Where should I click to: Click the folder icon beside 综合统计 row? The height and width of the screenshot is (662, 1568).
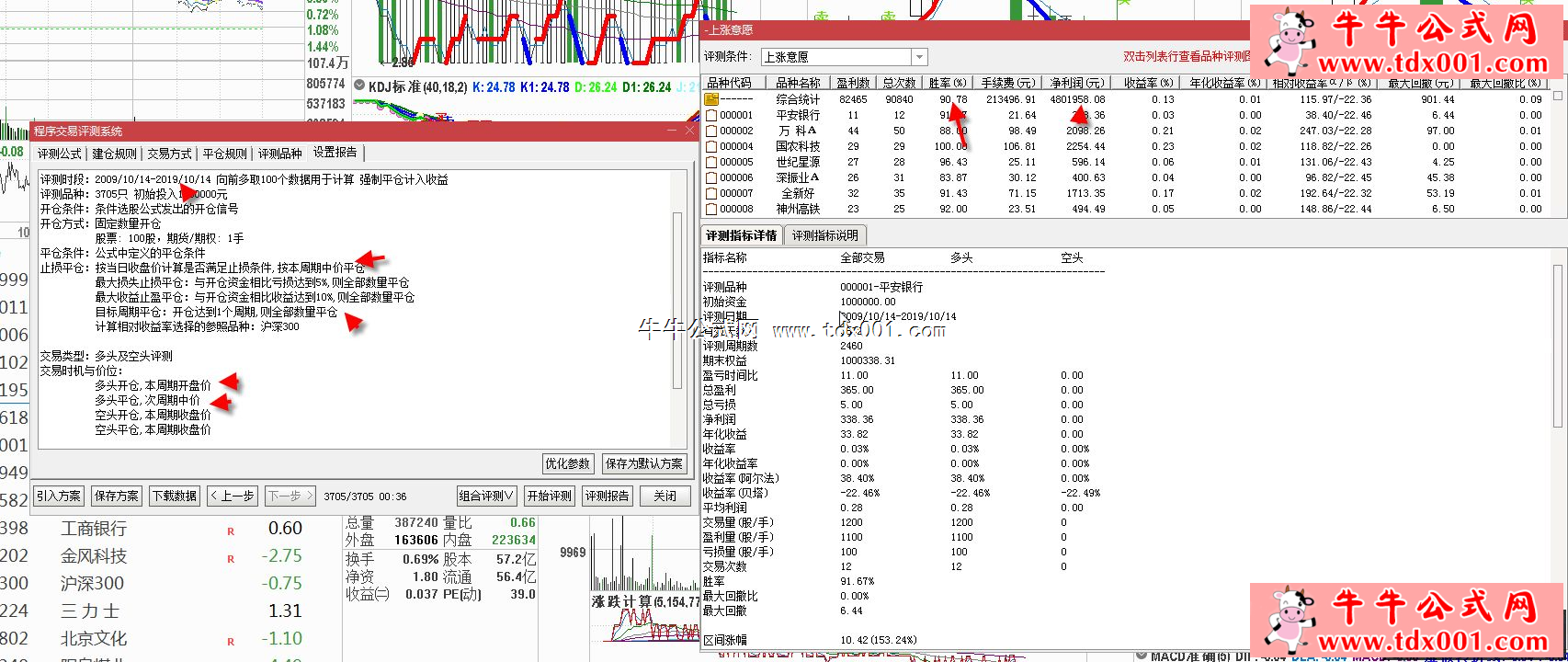point(711,99)
